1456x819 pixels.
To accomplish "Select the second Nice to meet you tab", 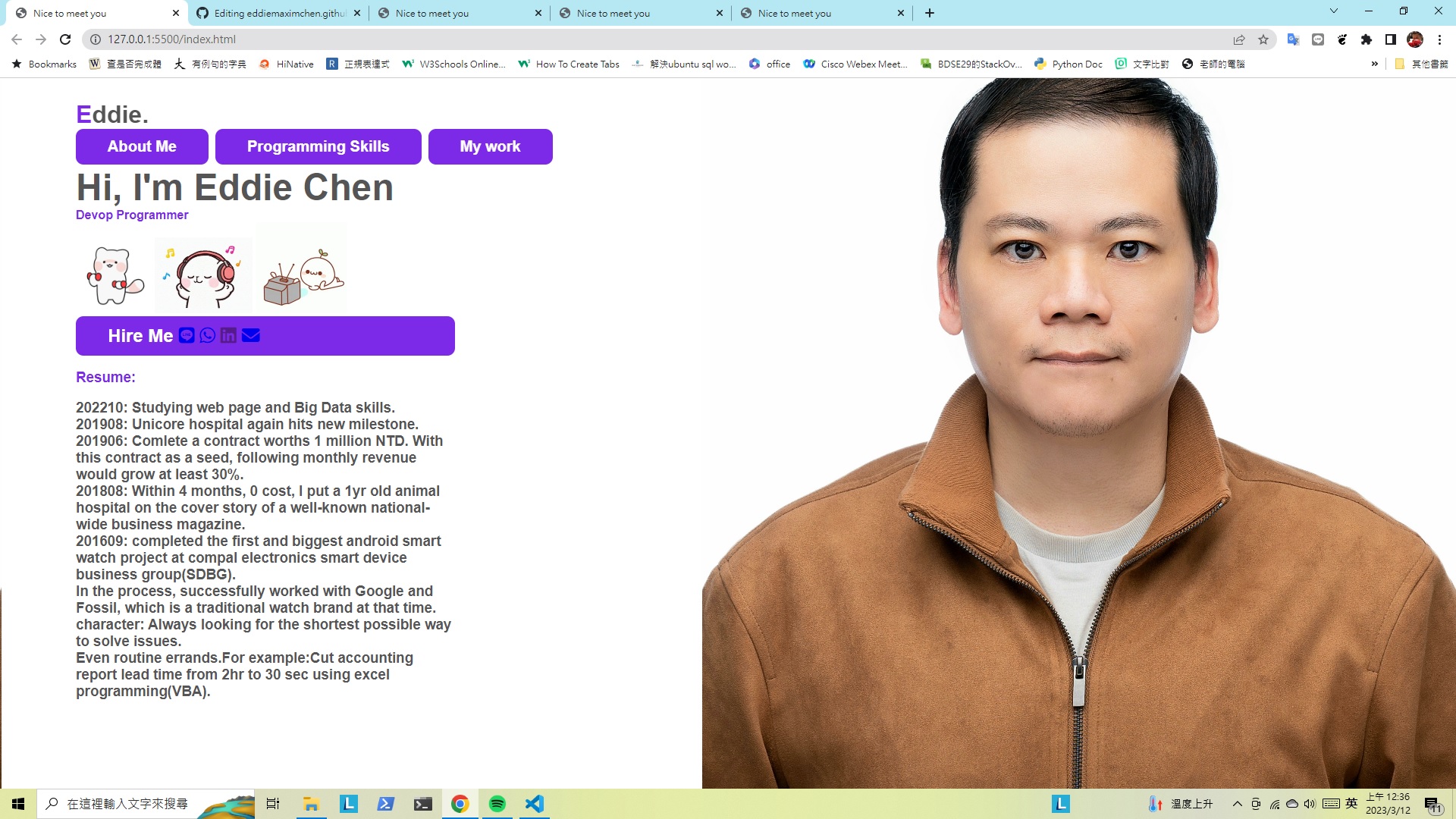I will tap(459, 13).
